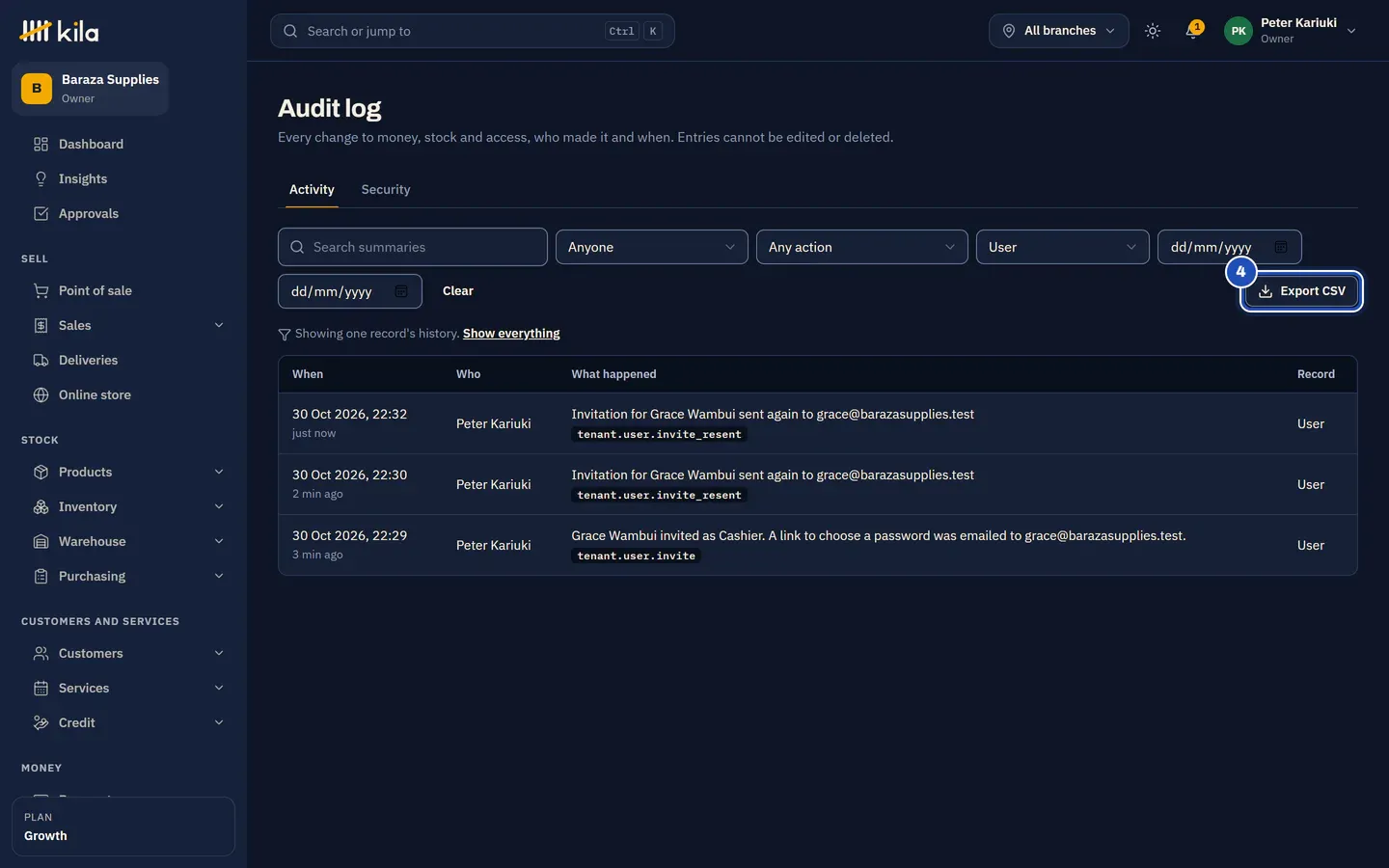The image size is (1389, 868).
Task: Open the User record type dropdown
Action: pyautogui.click(x=1063, y=247)
